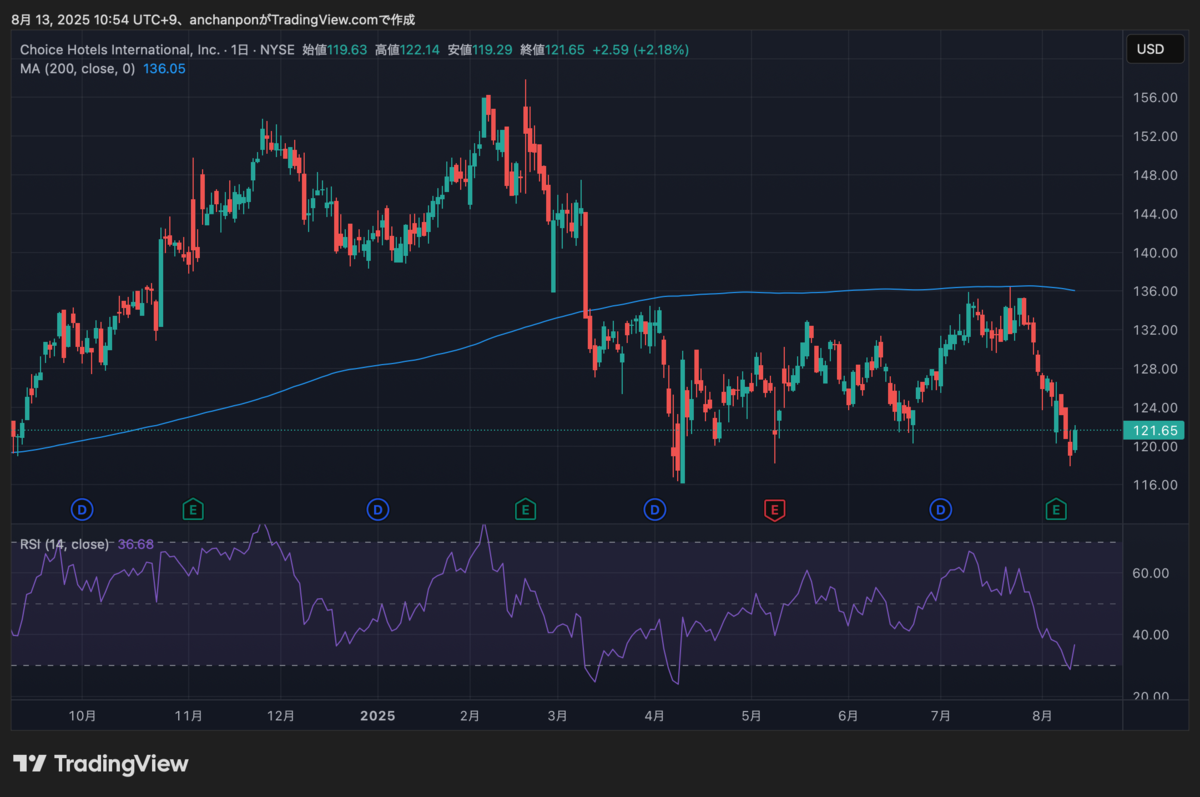Click the dividend D marker above 7月
Screen dimensions: 1200x797
pyautogui.click(x=940, y=510)
